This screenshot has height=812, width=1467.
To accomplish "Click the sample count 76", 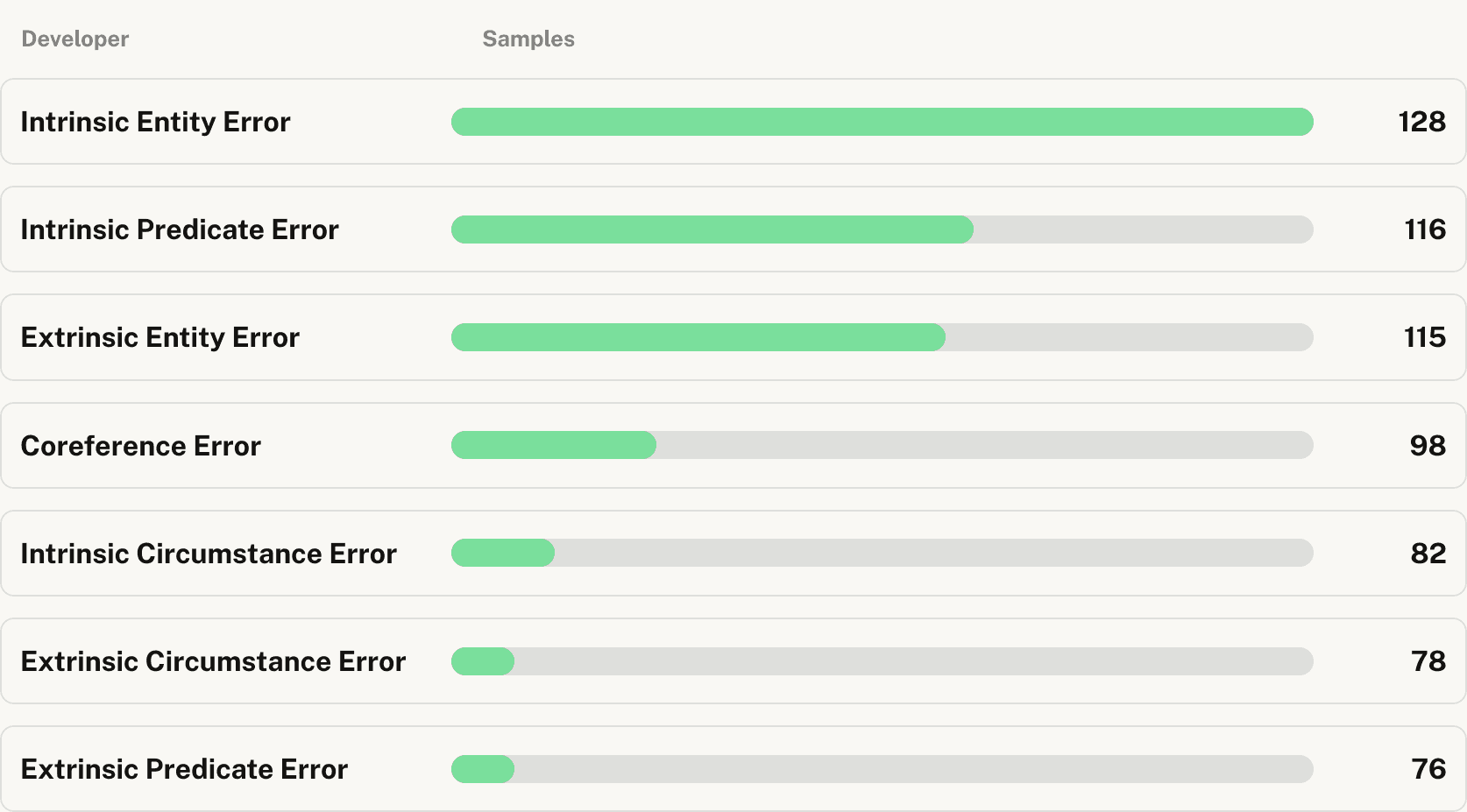I will point(1428,769).
